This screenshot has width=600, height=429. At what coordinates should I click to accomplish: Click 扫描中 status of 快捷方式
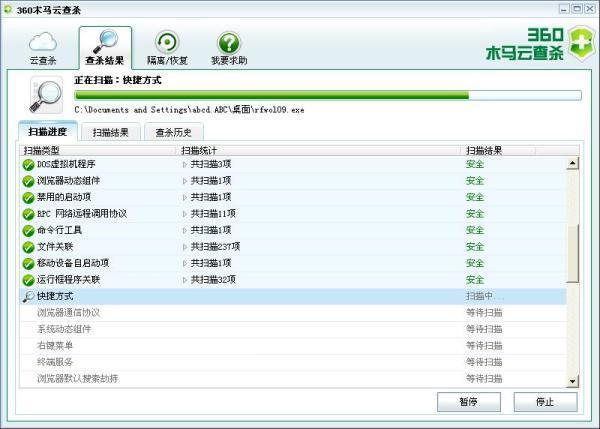[484, 296]
